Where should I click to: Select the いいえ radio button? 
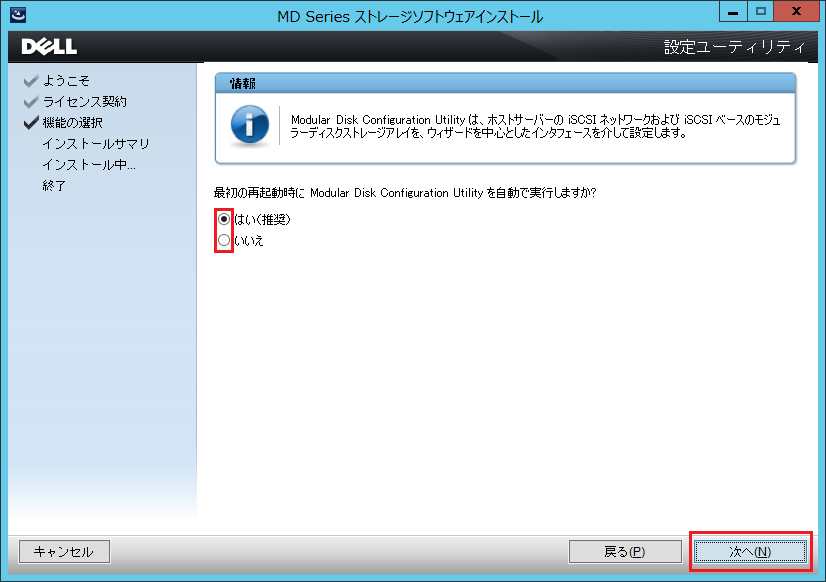(x=222, y=239)
